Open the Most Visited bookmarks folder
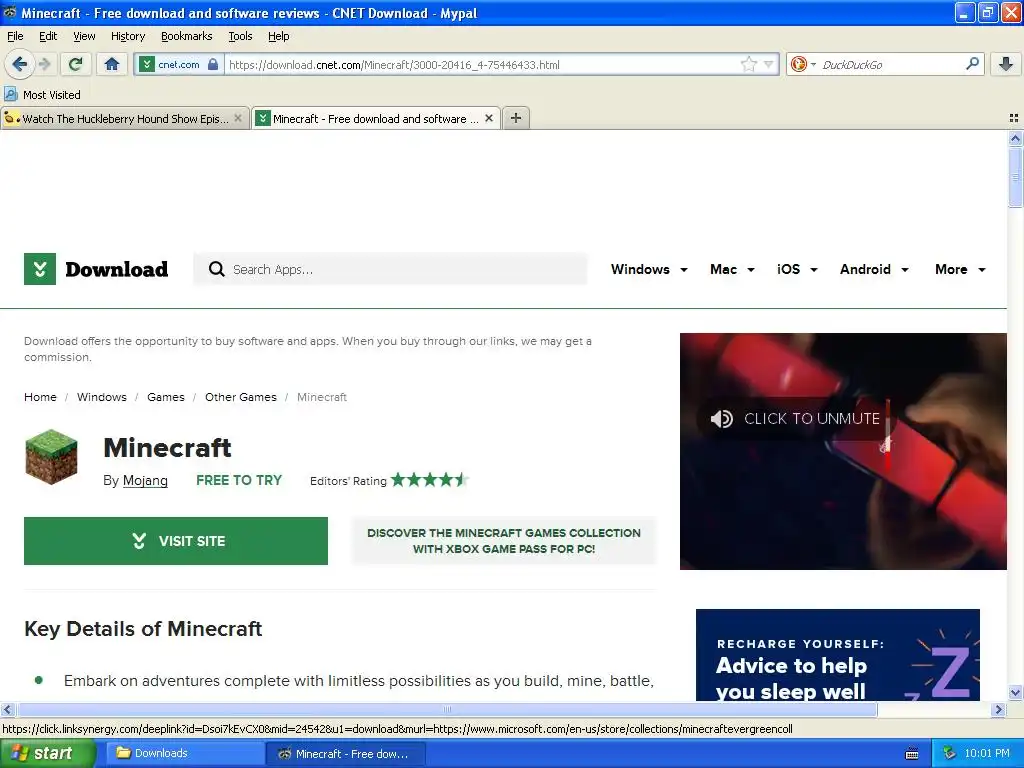 pyautogui.click(x=42, y=95)
